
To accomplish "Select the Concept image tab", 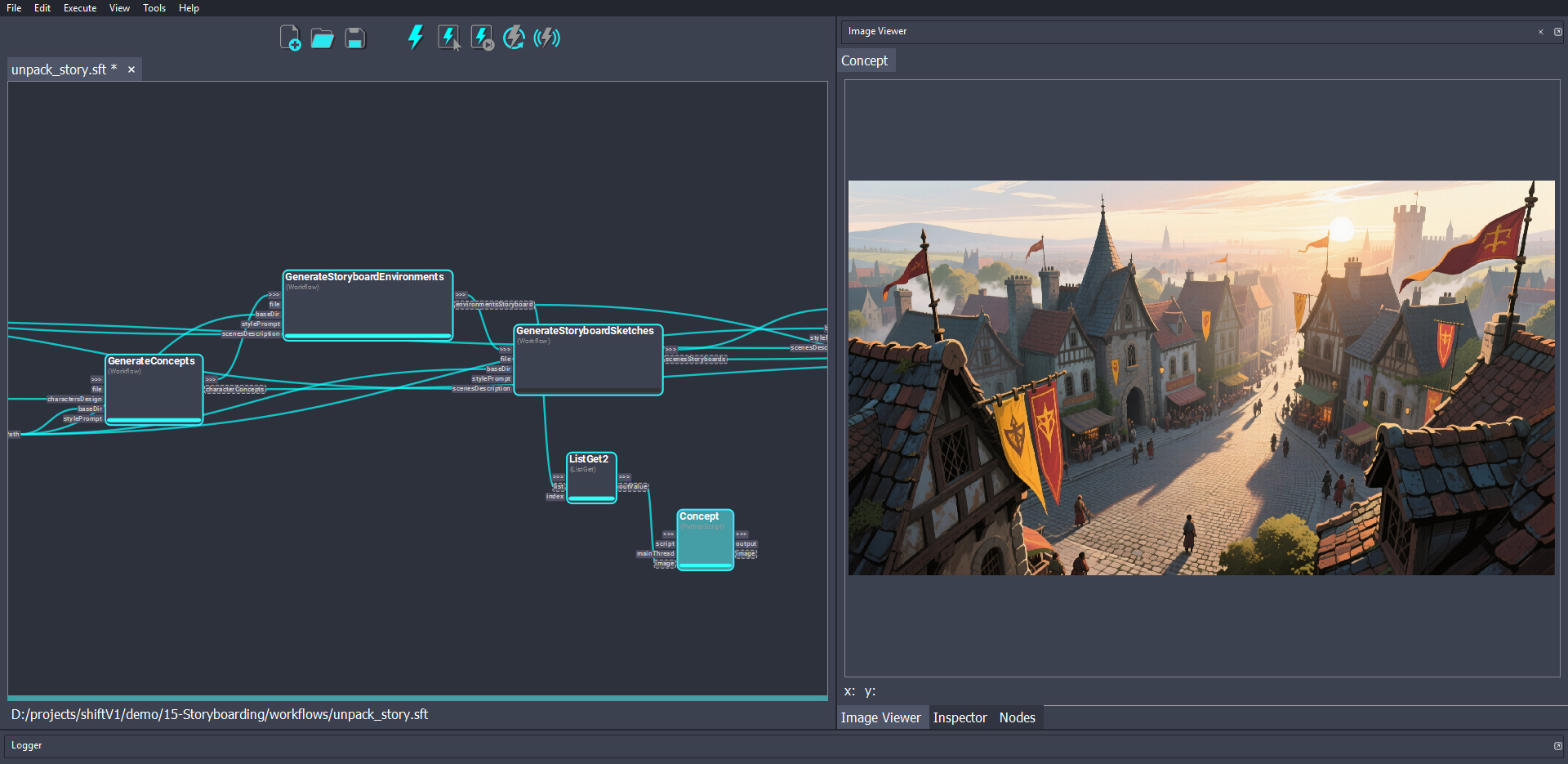I will tap(865, 60).
